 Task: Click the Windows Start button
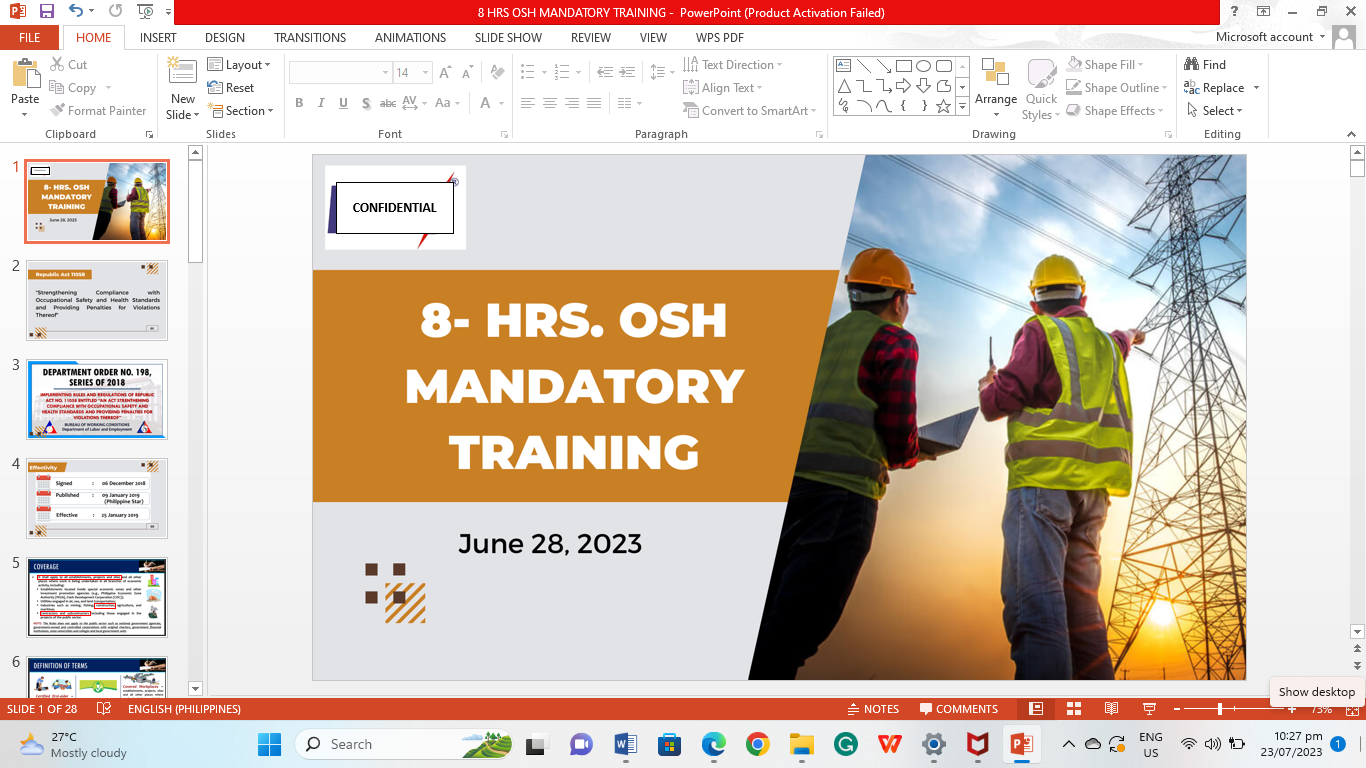tap(269, 744)
